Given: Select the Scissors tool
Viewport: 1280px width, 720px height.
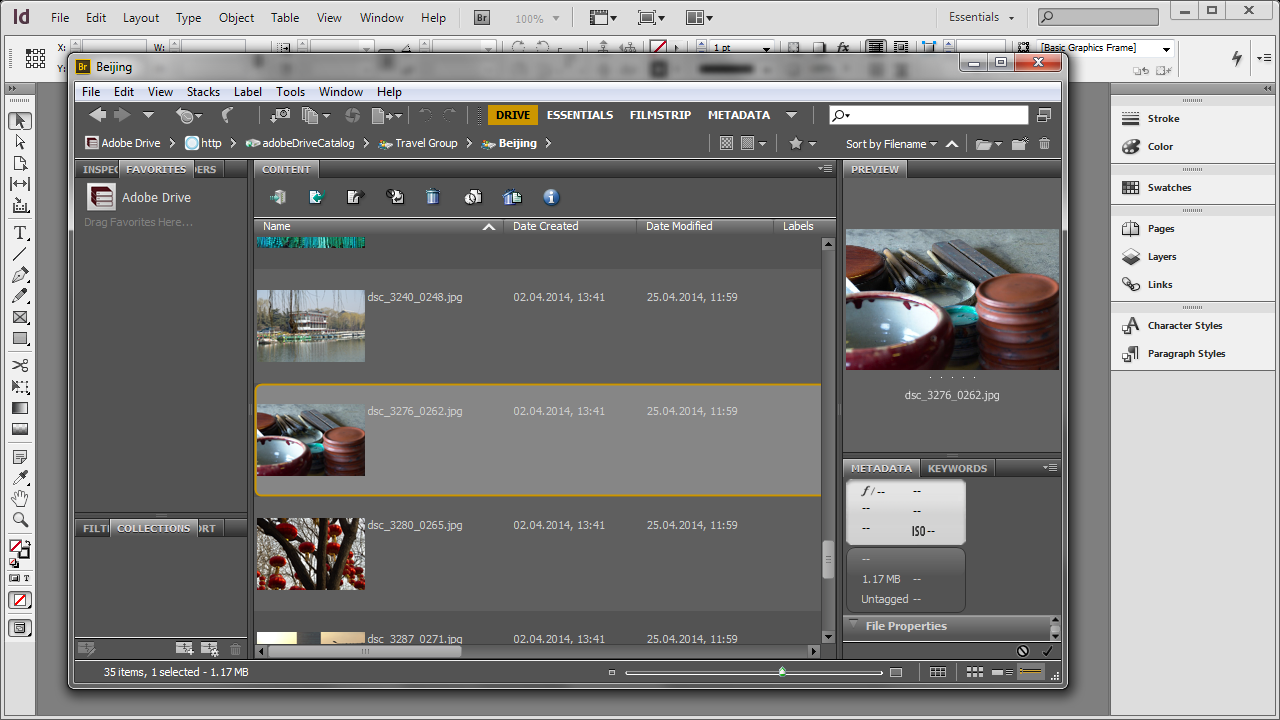Looking at the screenshot, I should click(20, 366).
